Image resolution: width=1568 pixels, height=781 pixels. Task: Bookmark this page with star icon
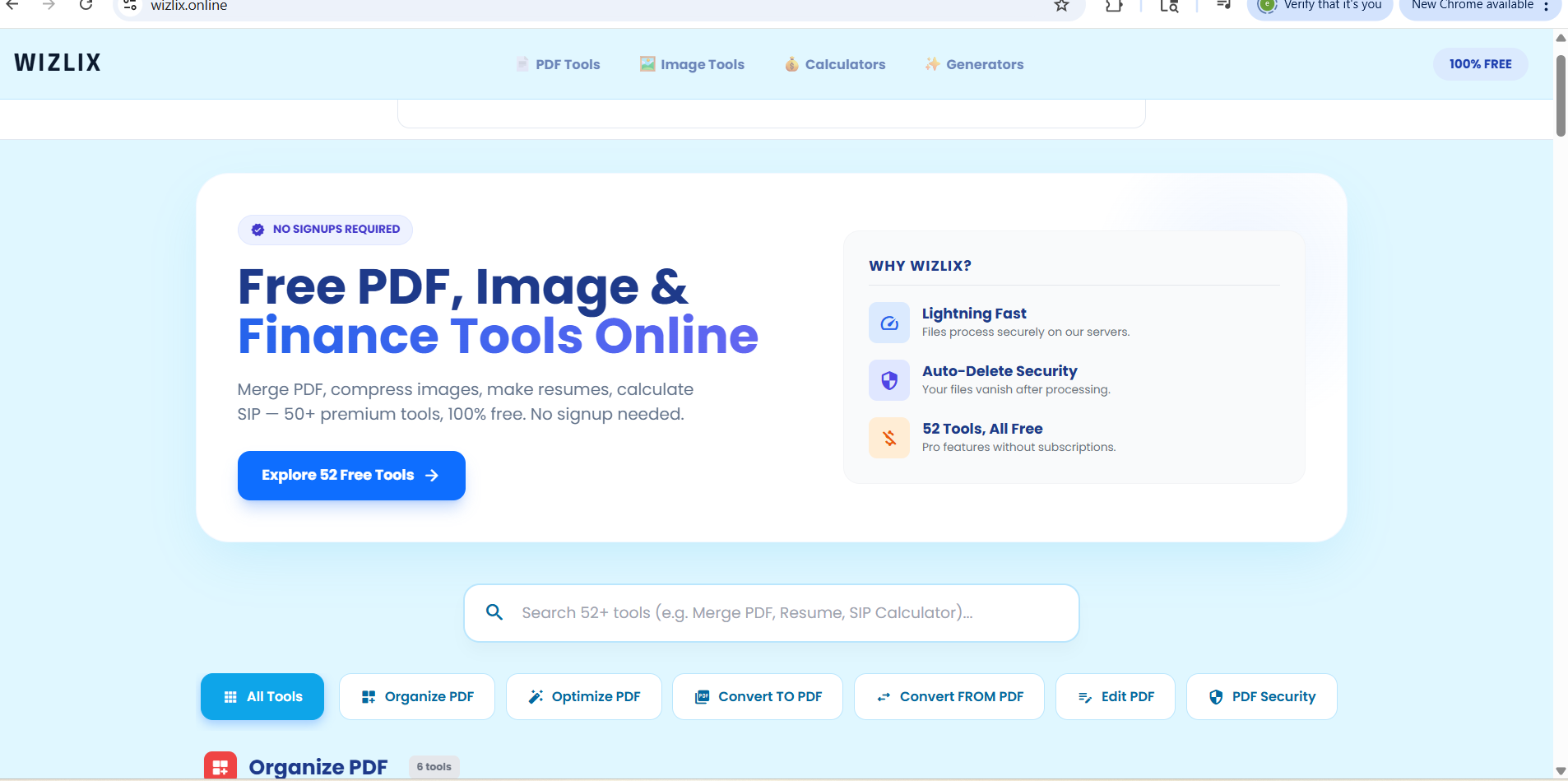click(x=1062, y=6)
